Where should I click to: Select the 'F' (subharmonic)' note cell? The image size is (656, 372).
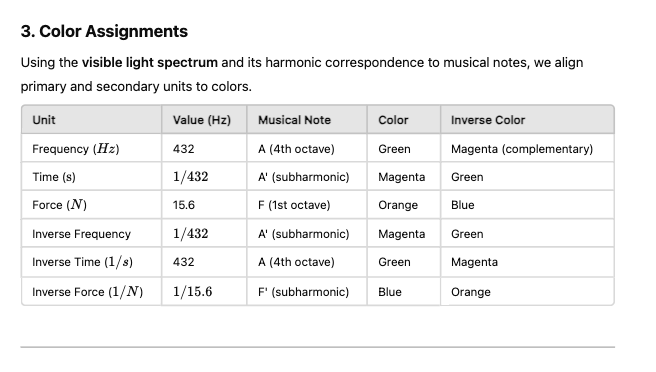[307, 292]
